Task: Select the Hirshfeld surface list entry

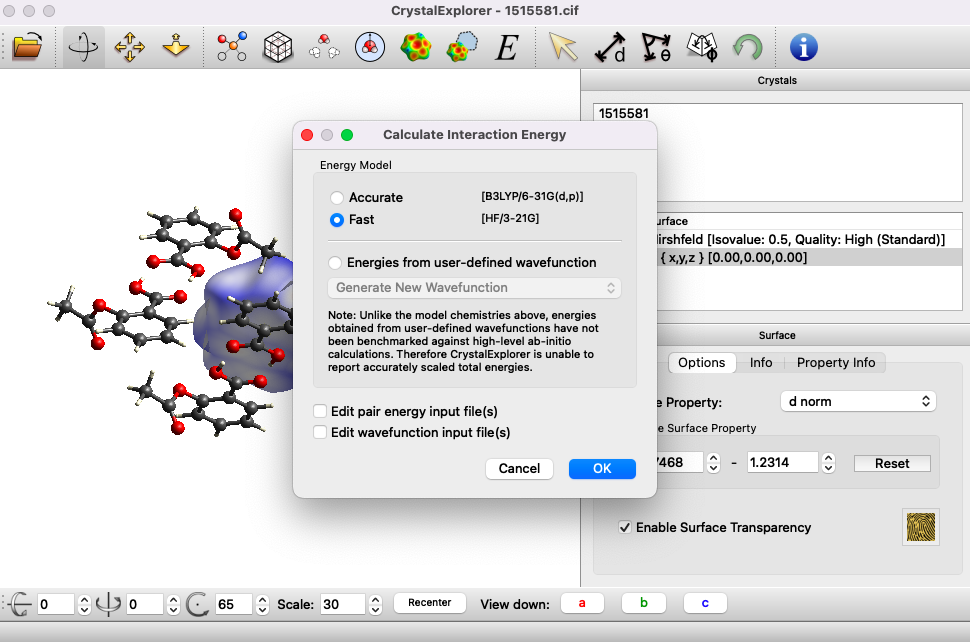Action: pos(807,239)
